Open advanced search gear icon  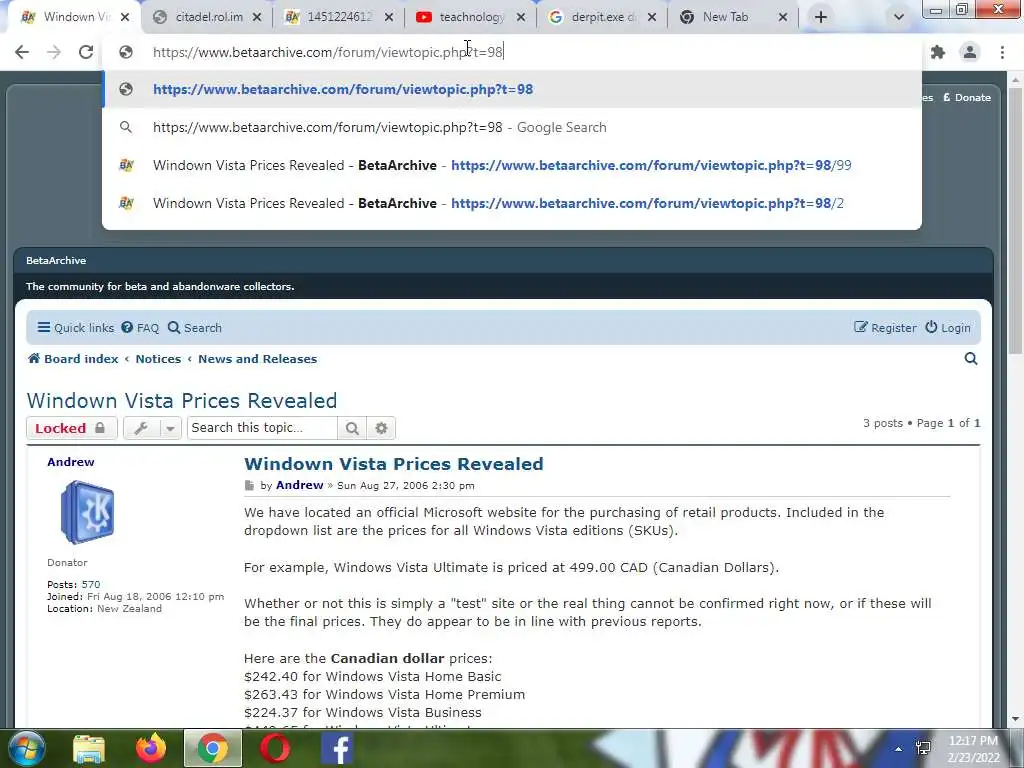click(381, 428)
